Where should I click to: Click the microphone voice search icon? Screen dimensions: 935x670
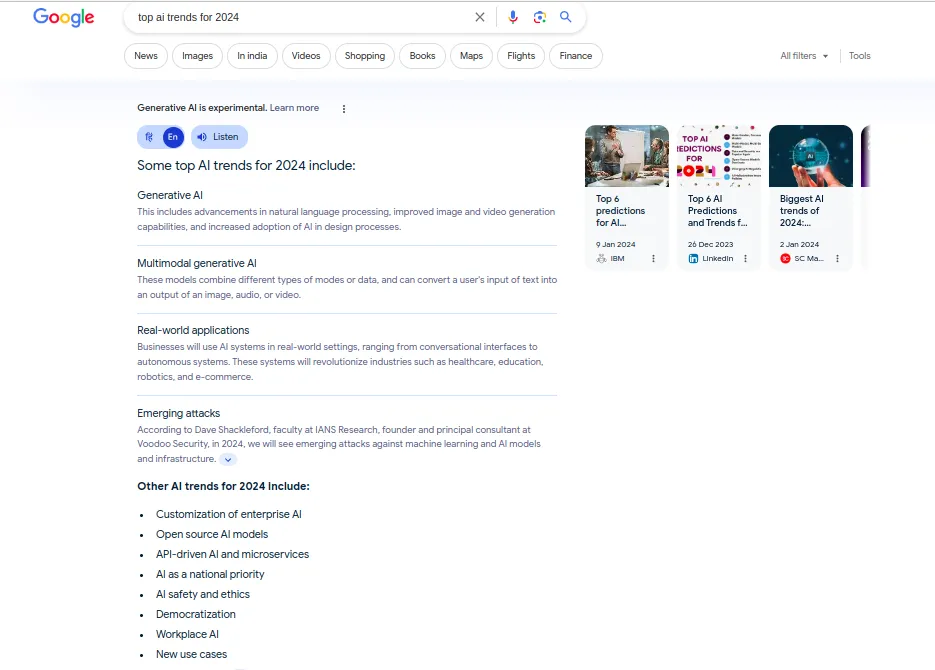pyautogui.click(x=513, y=17)
